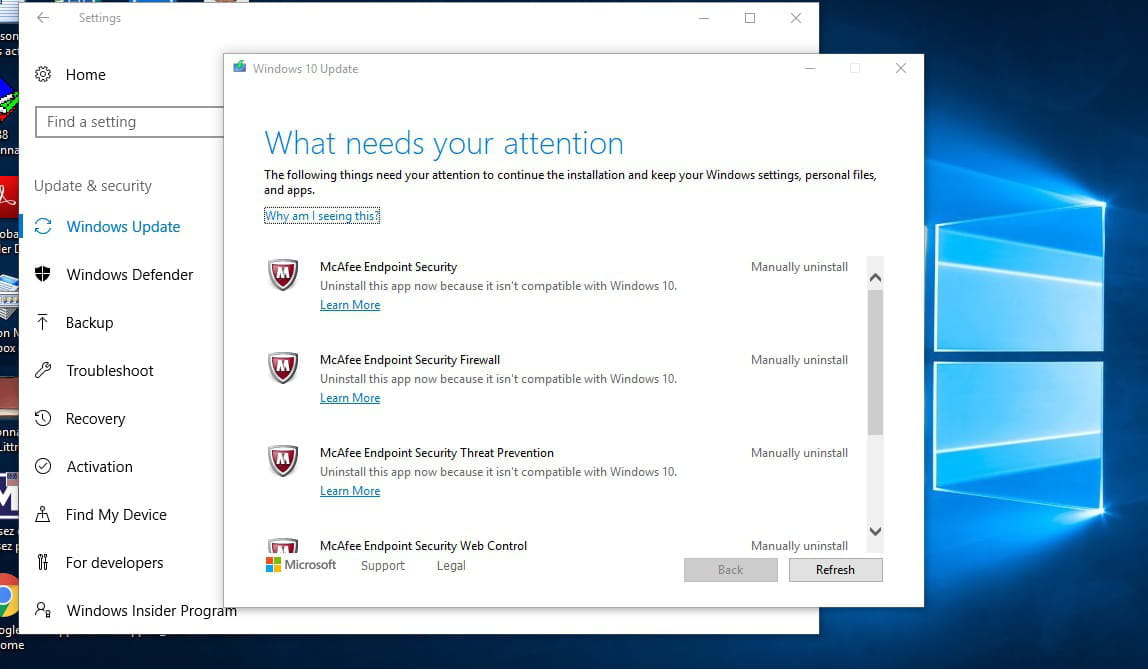Screen dimensions: 1148x669
Task: Click the Windows Update sync arrows icon
Action: point(43,226)
